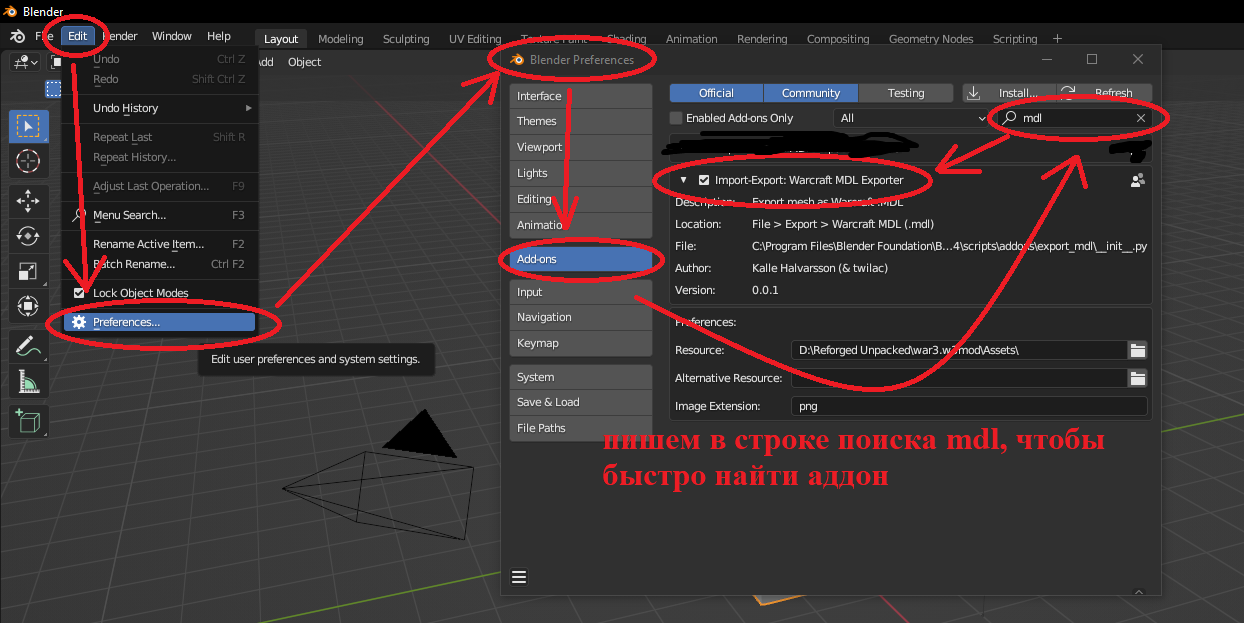Open the Preferences hamburger menu
The image size is (1244, 623).
519,577
